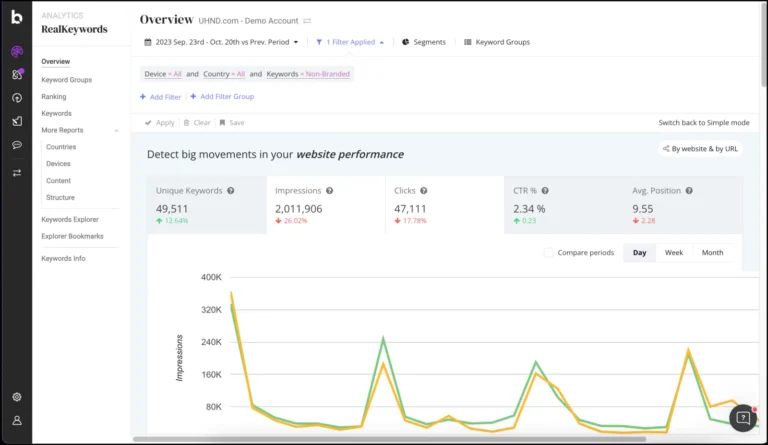Viewport: 768px width, 445px height.
Task: Click the bookmark Save icon
Action: (222, 122)
